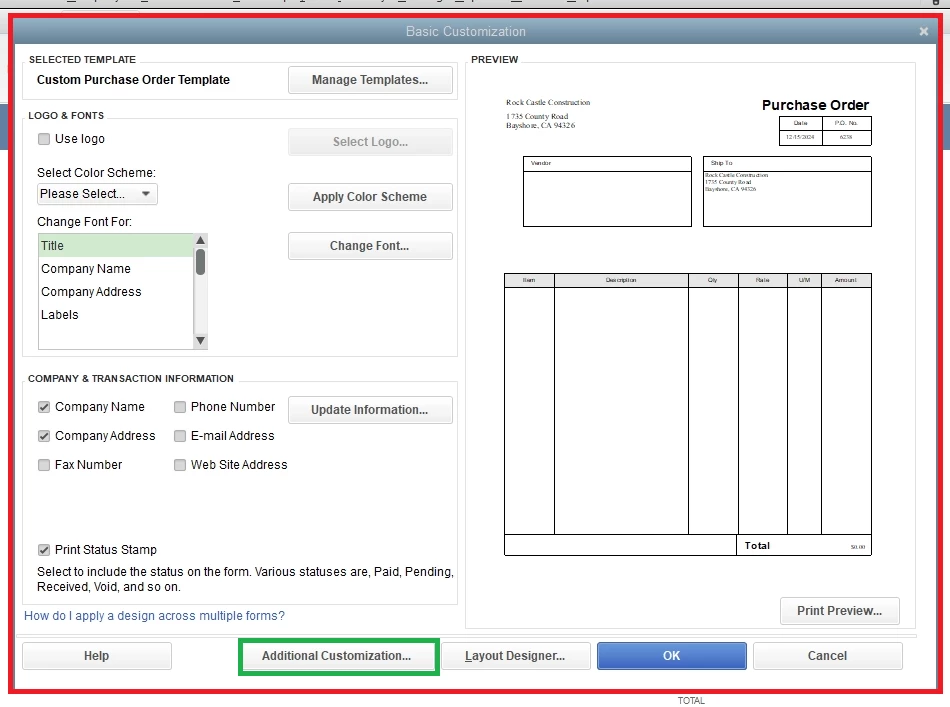Open the apply design across forms link

(154, 616)
